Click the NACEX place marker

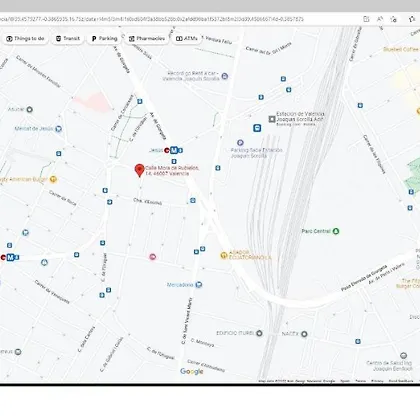pyautogui.click(x=304, y=334)
